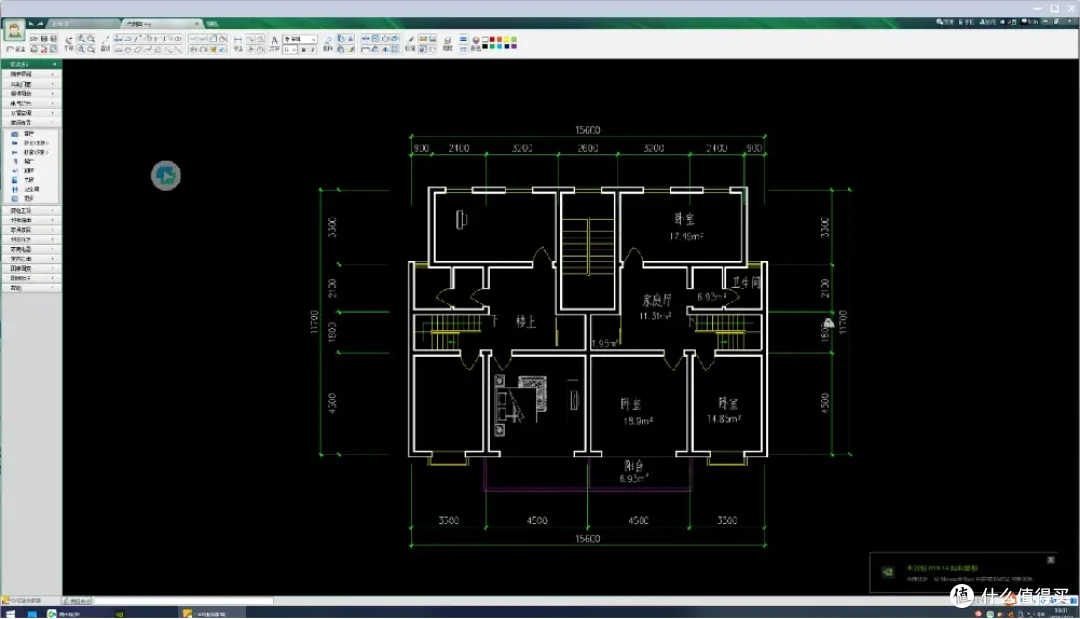Click the round blue floating button on the canvas
Viewport: 1080px width, 619px height.
(x=166, y=176)
